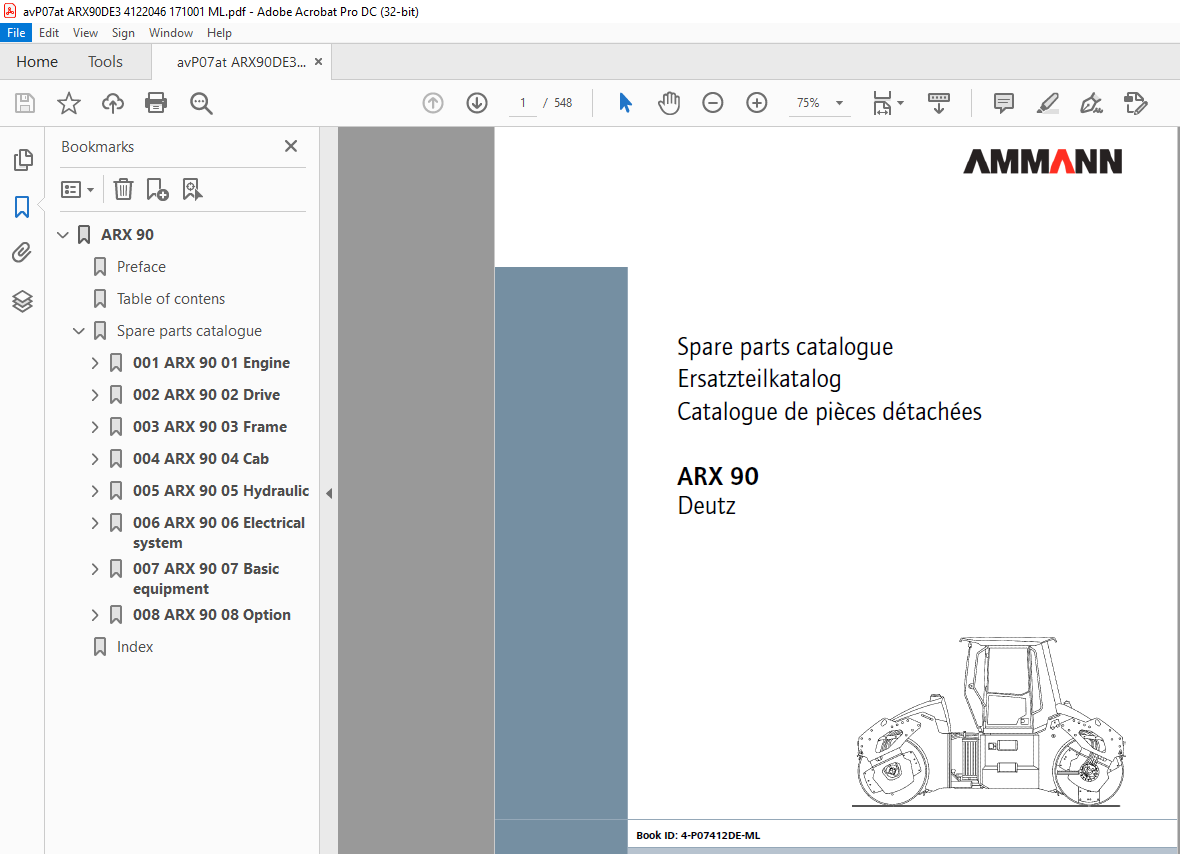The height and width of the screenshot is (854, 1180).
Task: Zoom in with plus button
Action: click(x=756, y=103)
